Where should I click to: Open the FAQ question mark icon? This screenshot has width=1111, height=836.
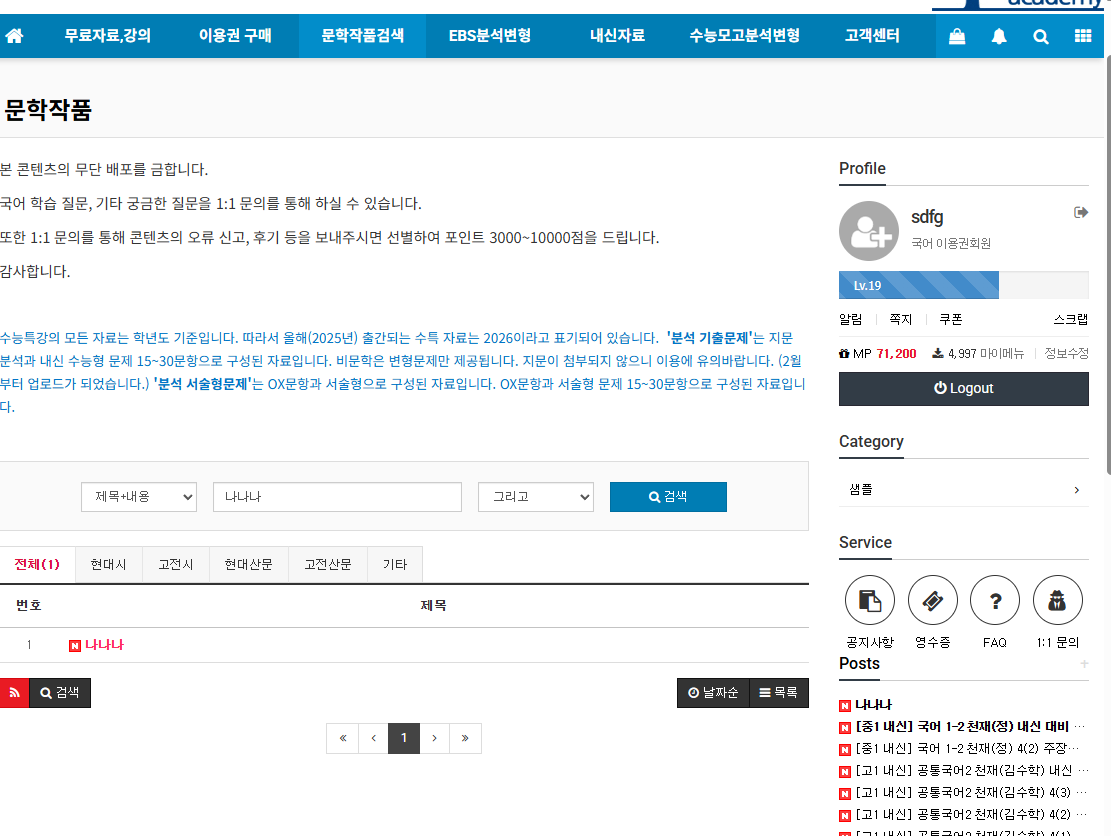[x=995, y=600]
